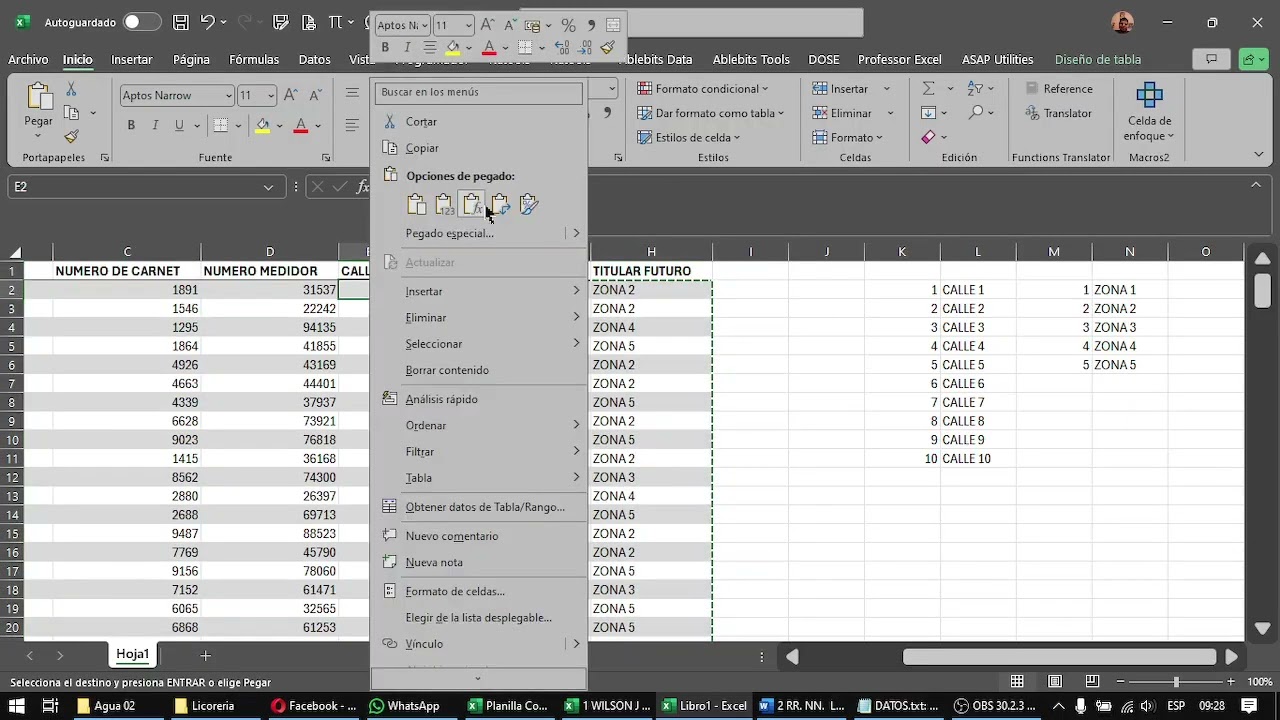Choose the Paste Formulas (fx) clipboard icon
Viewport: 1280px width, 720px height.
coord(472,205)
